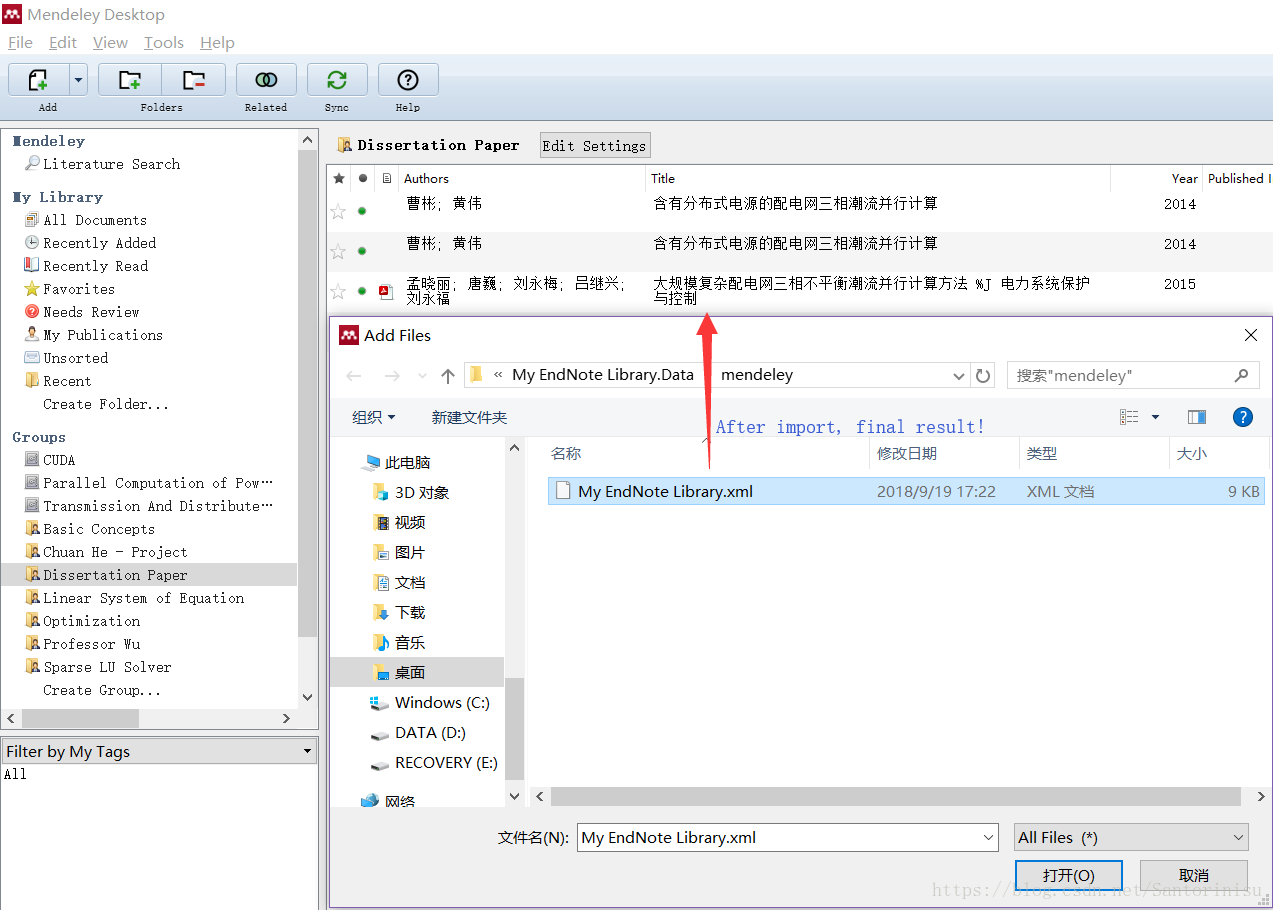This screenshot has width=1273, height=910.
Task: Click the create new folder icon
Action: (130, 80)
